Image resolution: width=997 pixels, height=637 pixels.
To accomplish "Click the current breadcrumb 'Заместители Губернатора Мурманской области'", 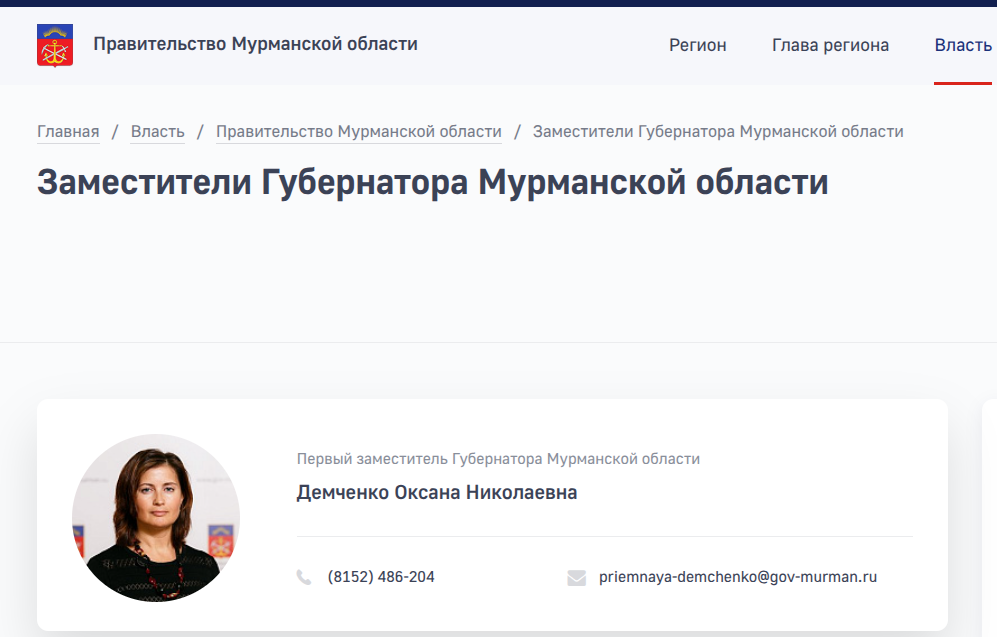I will click(x=718, y=132).
